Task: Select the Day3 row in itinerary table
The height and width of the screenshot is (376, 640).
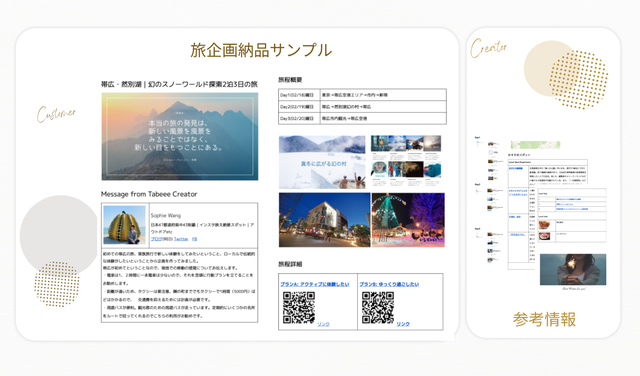Action: 362,118
